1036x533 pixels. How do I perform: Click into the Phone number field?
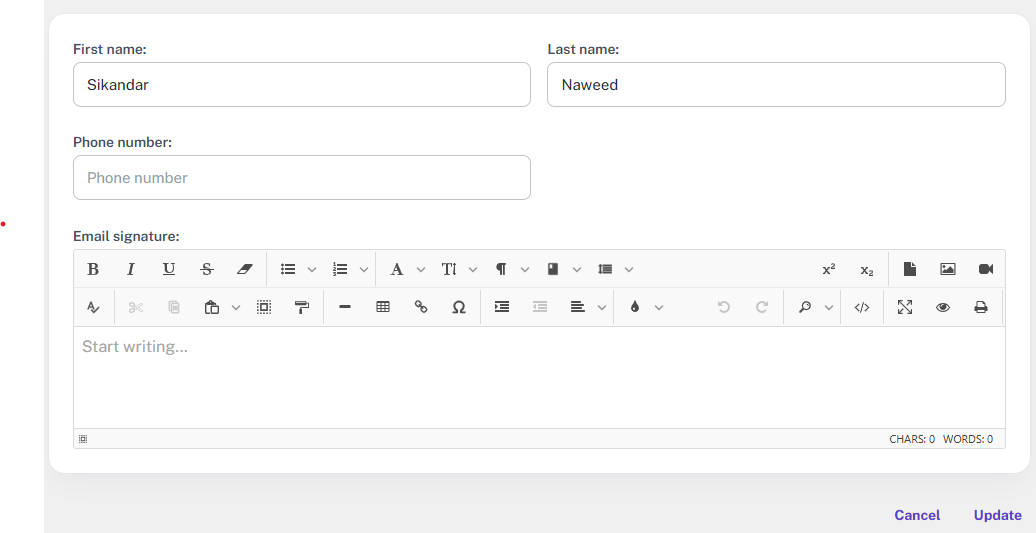(x=301, y=177)
